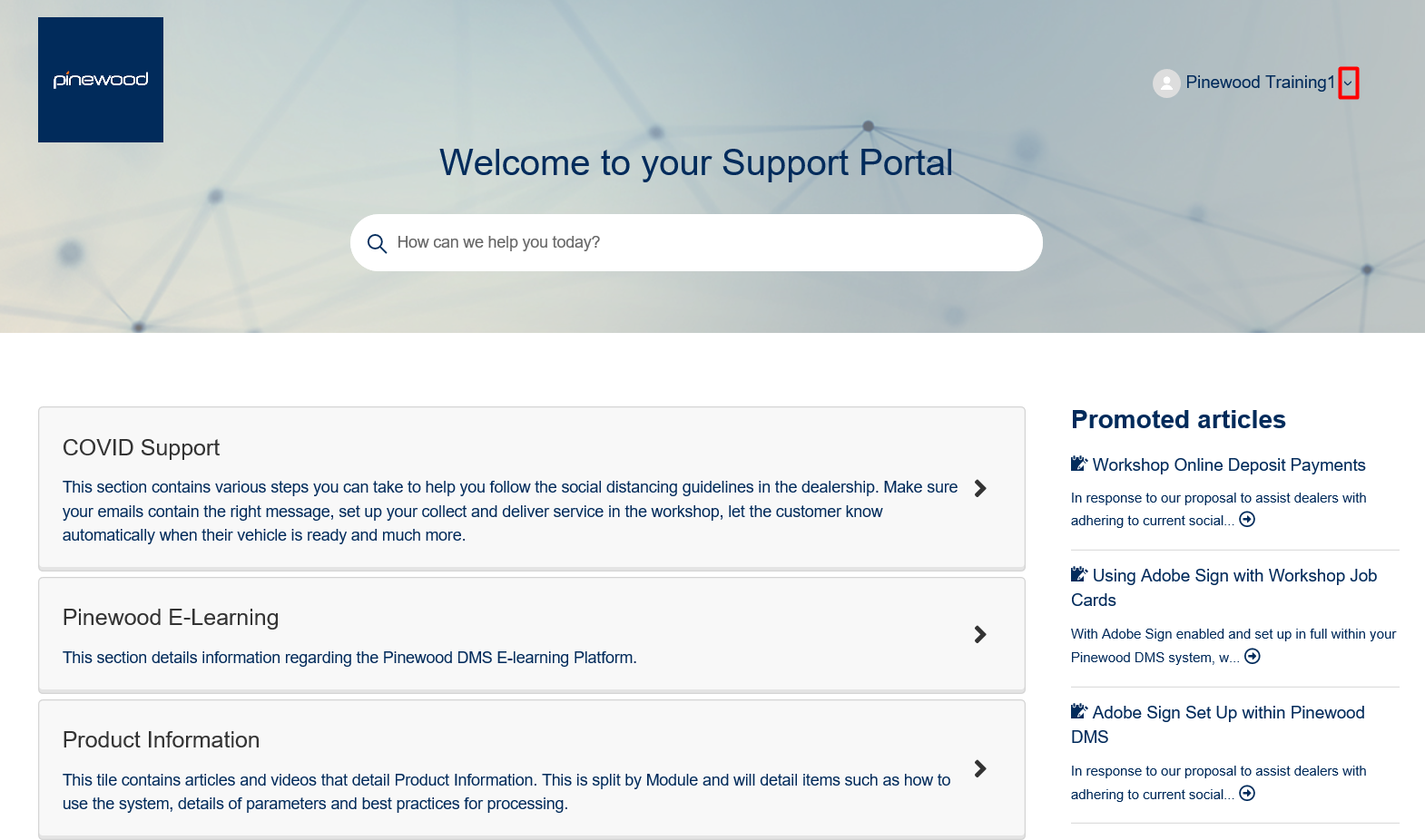Click arrow icon after Adobe Sign Set Up excerpt
Image resolution: width=1425 pixels, height=840 pixels.
point(1247,794)
